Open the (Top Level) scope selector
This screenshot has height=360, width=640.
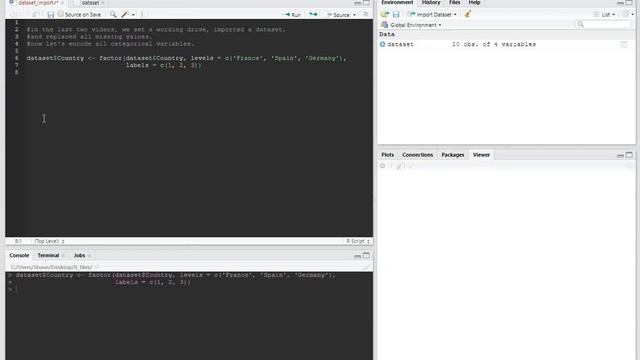[49, 241]
